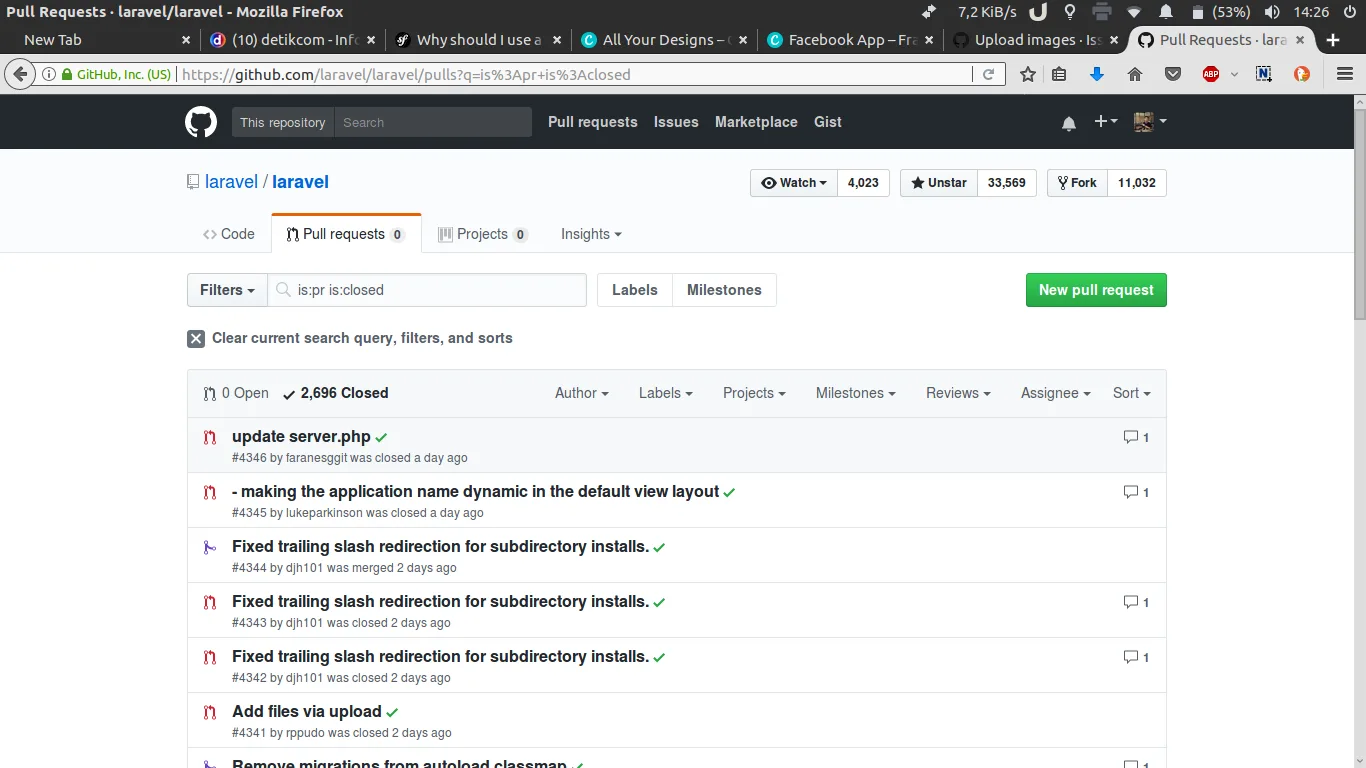This screenshot has width=1366, height=768.
Task: Open Firefox downloads arrow
Action: point(1097,74)
